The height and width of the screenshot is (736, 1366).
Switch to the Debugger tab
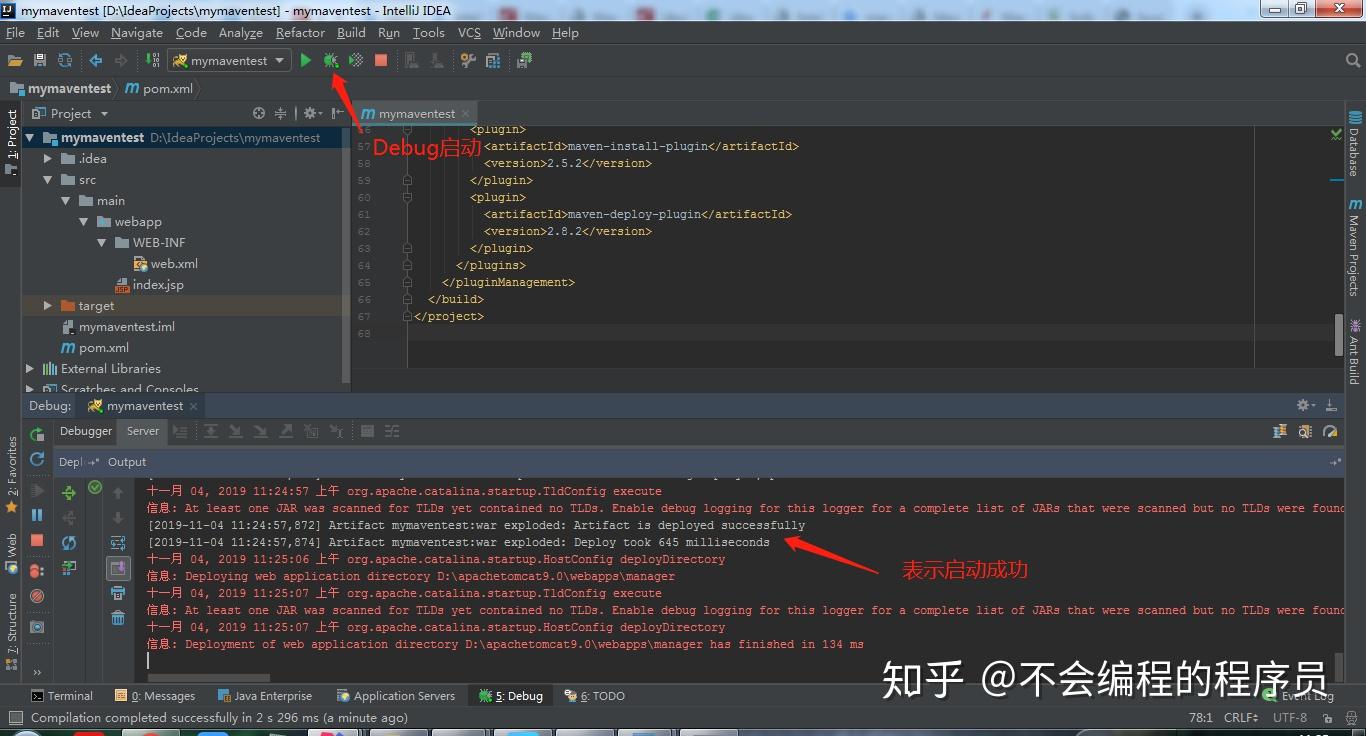pos(86,431)
